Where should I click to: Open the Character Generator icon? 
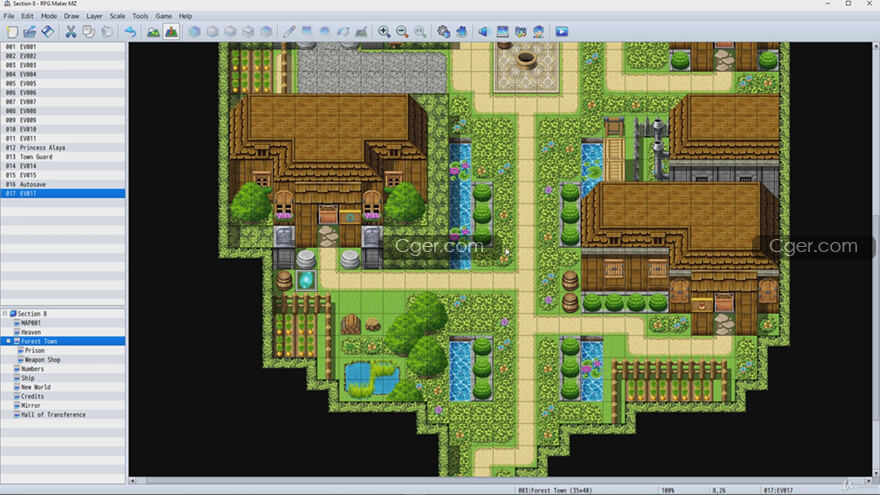(539, 31)
